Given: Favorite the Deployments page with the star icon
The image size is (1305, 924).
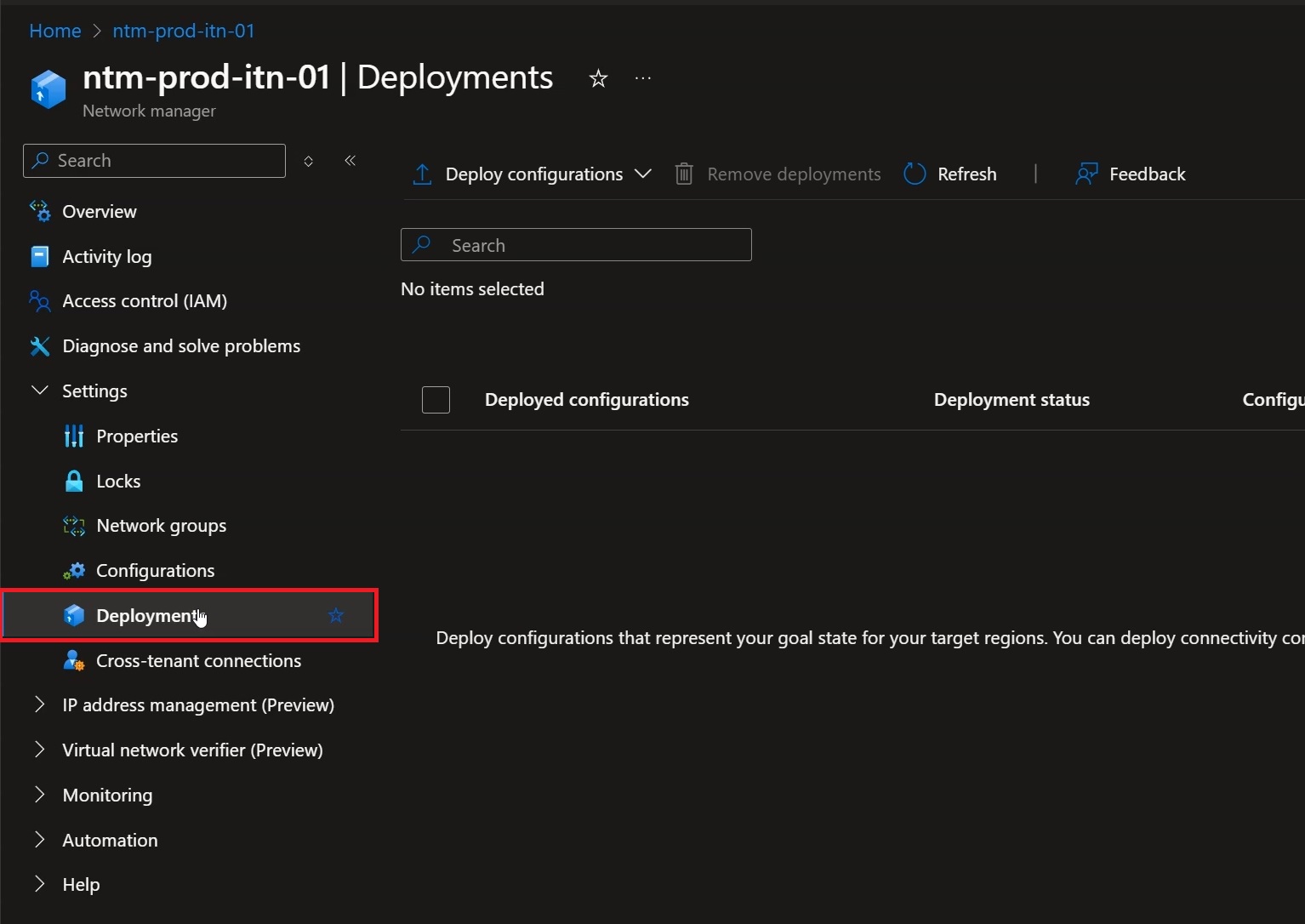Looking at the screenshot, I should [598, 78].
